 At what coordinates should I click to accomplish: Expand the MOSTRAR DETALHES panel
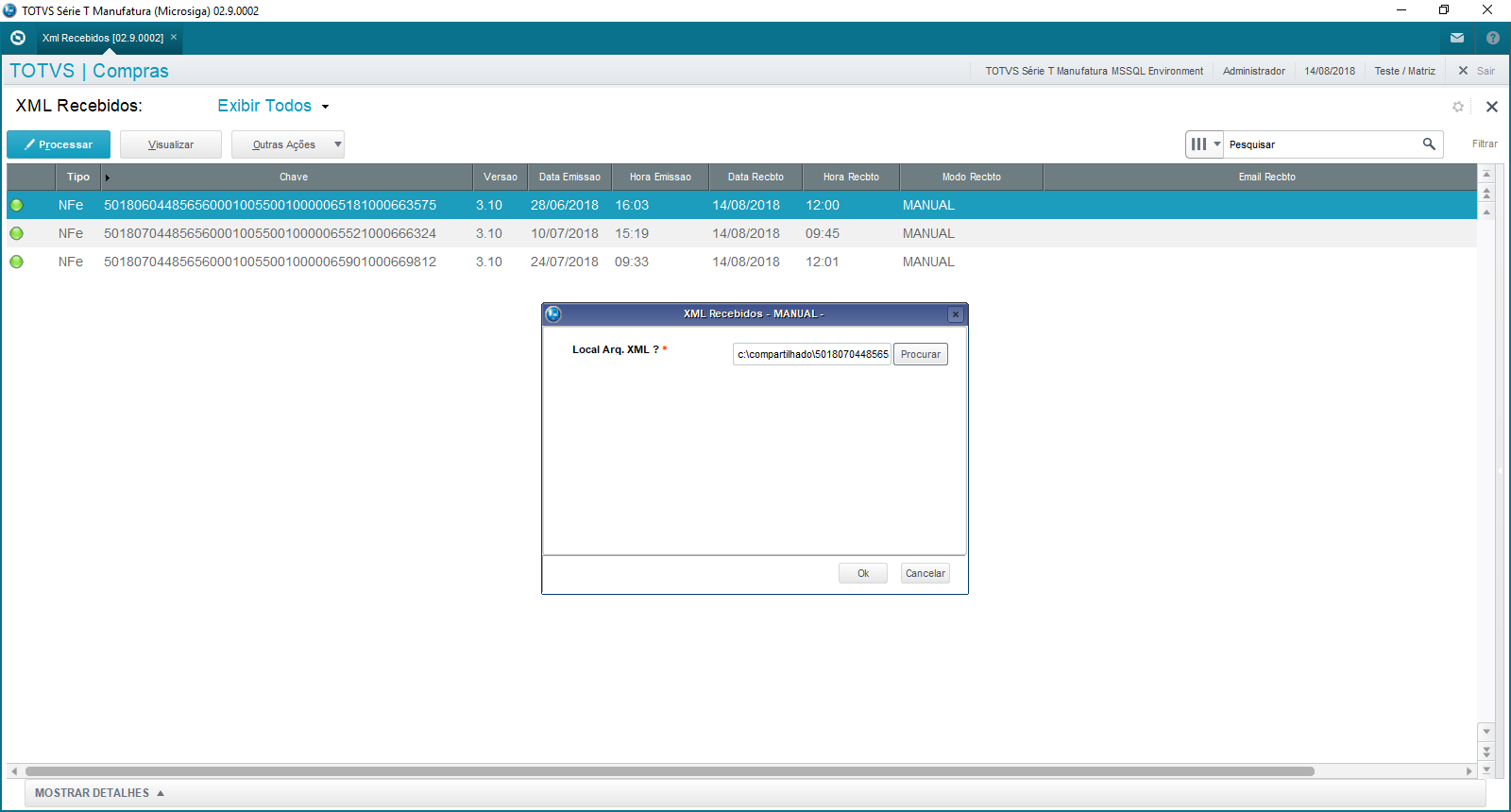99,793
